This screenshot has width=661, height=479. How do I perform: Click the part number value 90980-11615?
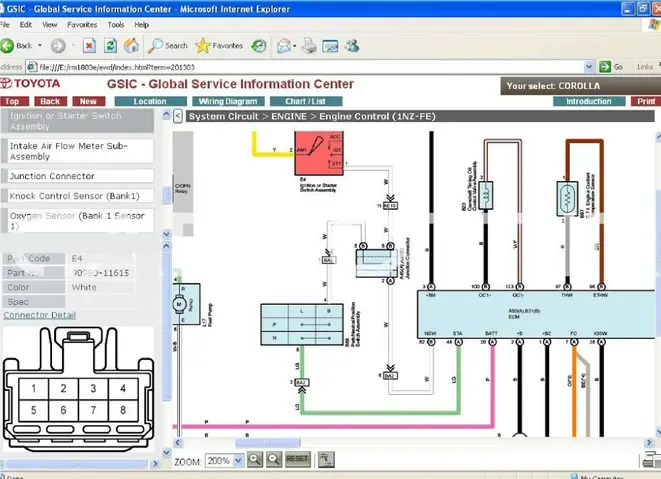click(x=101, y=273)
